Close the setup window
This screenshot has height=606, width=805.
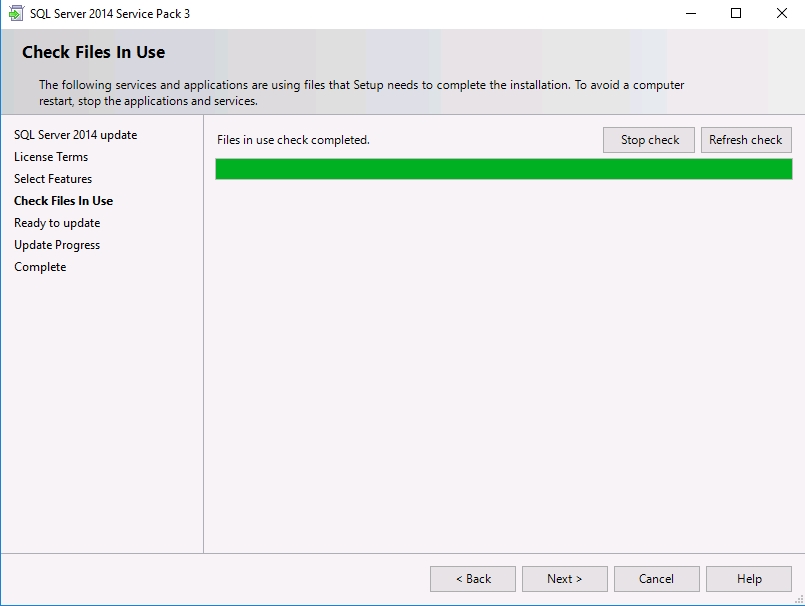coord(781,13)
